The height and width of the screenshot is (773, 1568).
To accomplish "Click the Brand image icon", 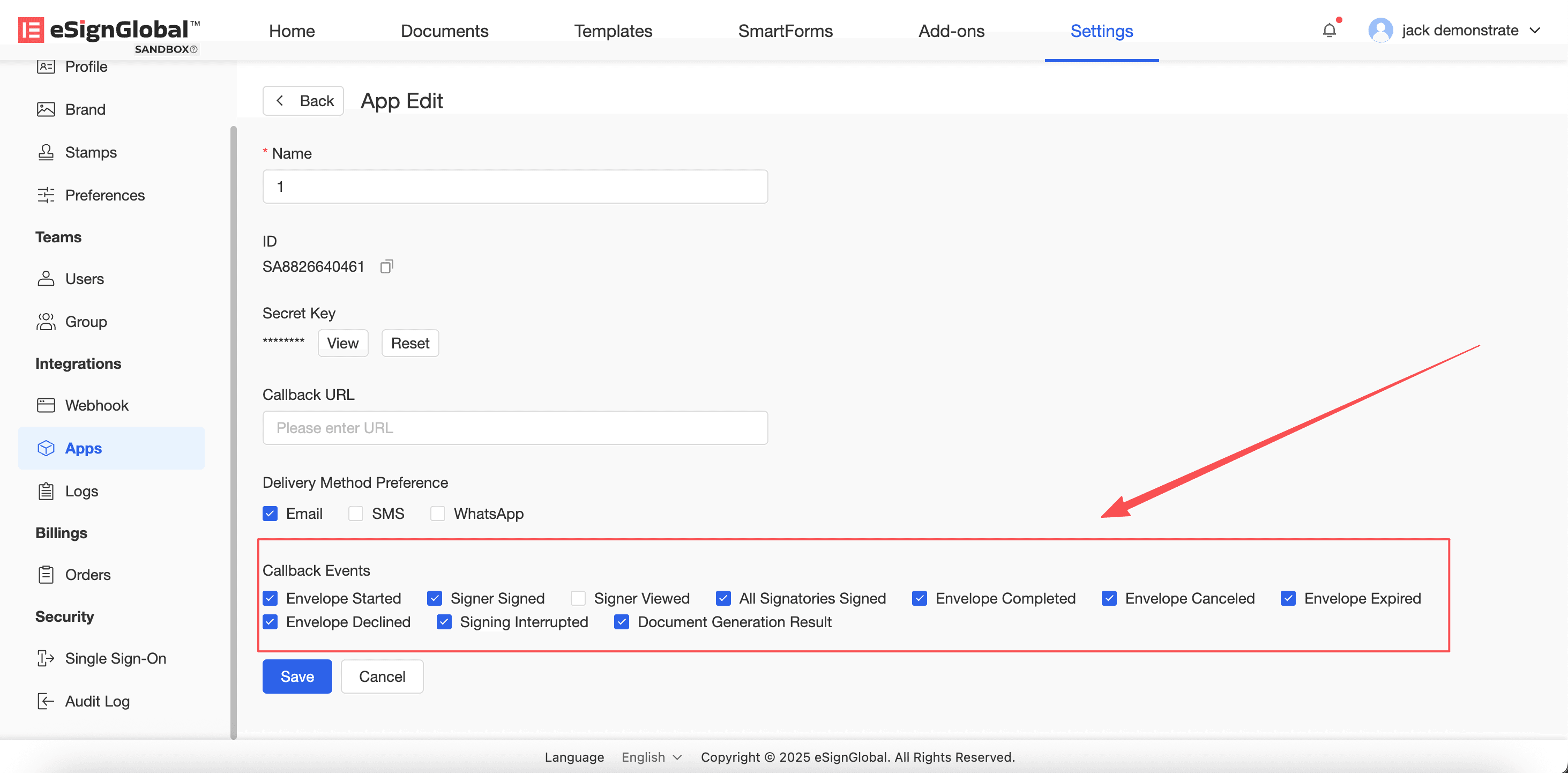I will point(46,109).
